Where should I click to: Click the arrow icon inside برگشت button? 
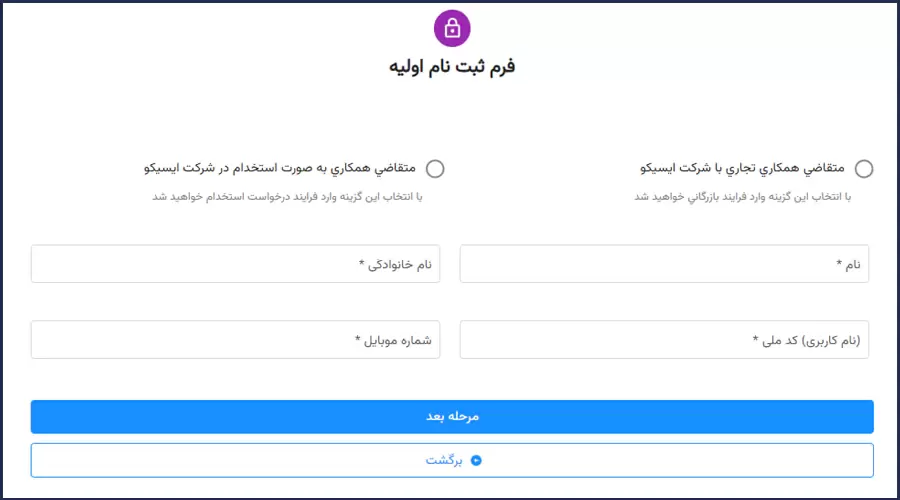(x=476, y=461)
